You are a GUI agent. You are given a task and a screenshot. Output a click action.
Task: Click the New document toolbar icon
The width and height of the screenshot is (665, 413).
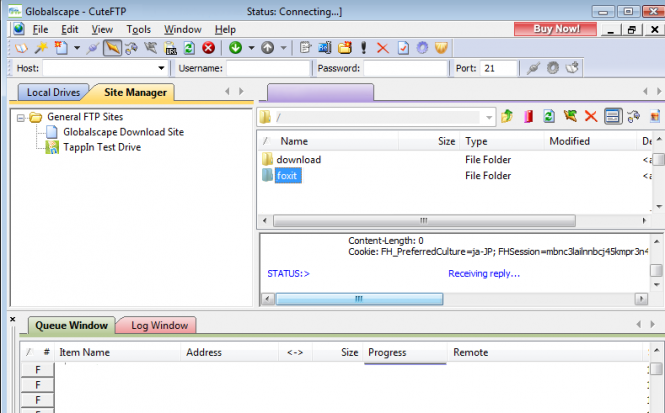point(61,48)
